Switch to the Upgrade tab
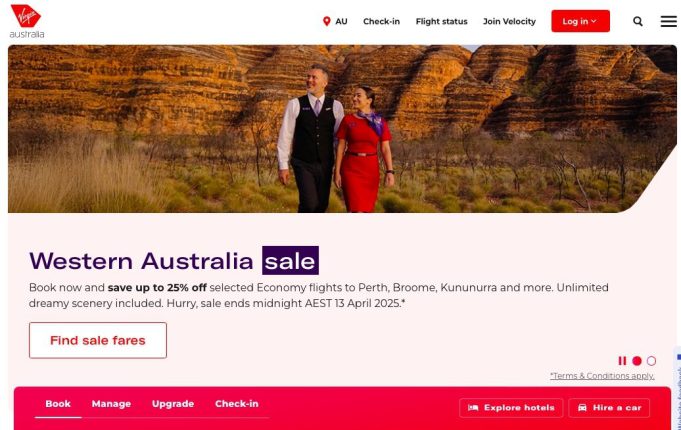Screen dimensions: 681x430 click(x=173, y=404)
